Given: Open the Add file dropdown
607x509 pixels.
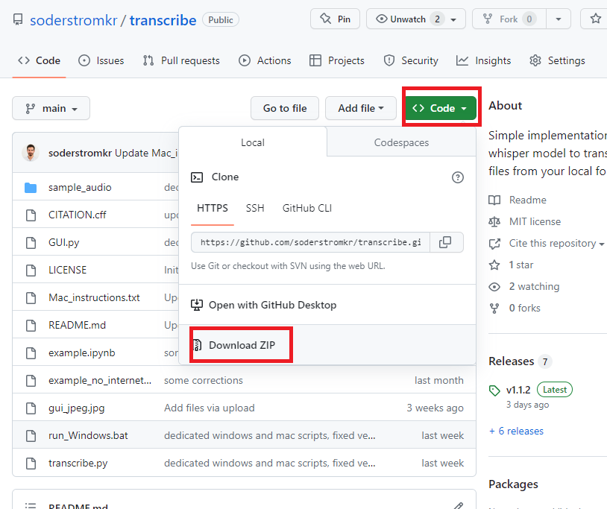Looking at the screenshot, I should pos(361,108).
